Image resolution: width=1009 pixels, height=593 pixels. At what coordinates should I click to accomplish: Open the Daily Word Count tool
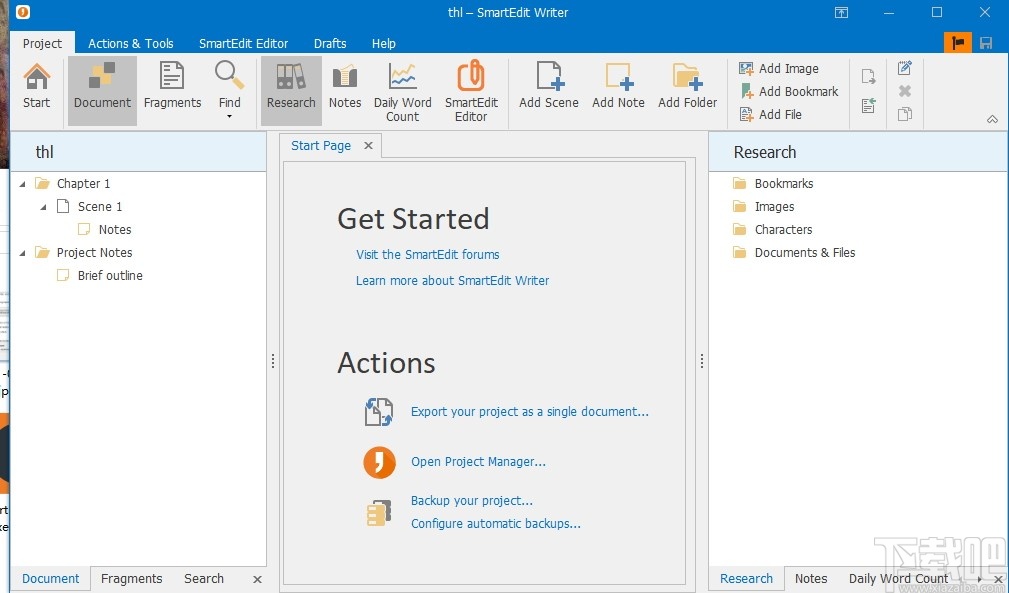402,88
